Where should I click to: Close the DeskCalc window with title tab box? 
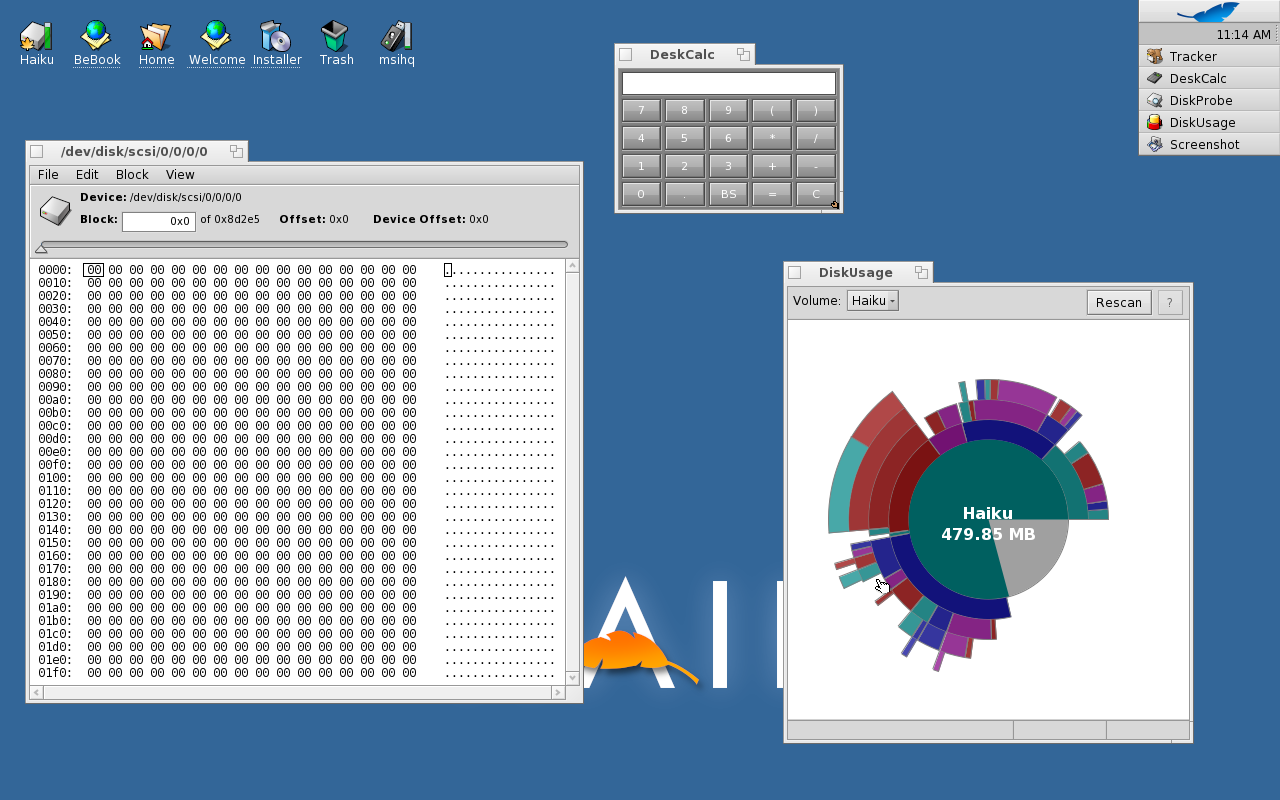click(626, 54)
